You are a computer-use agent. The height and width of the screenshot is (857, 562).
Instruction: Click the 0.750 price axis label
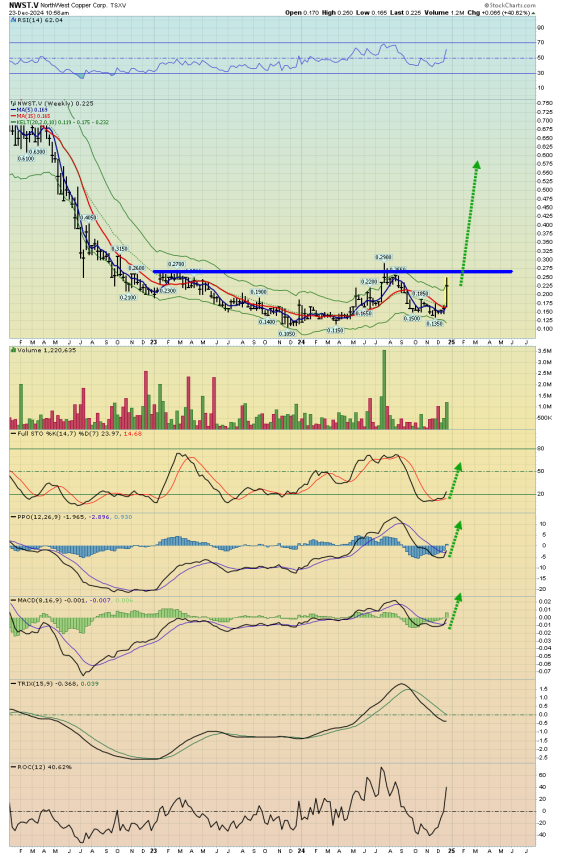click(x=545, y=103)
